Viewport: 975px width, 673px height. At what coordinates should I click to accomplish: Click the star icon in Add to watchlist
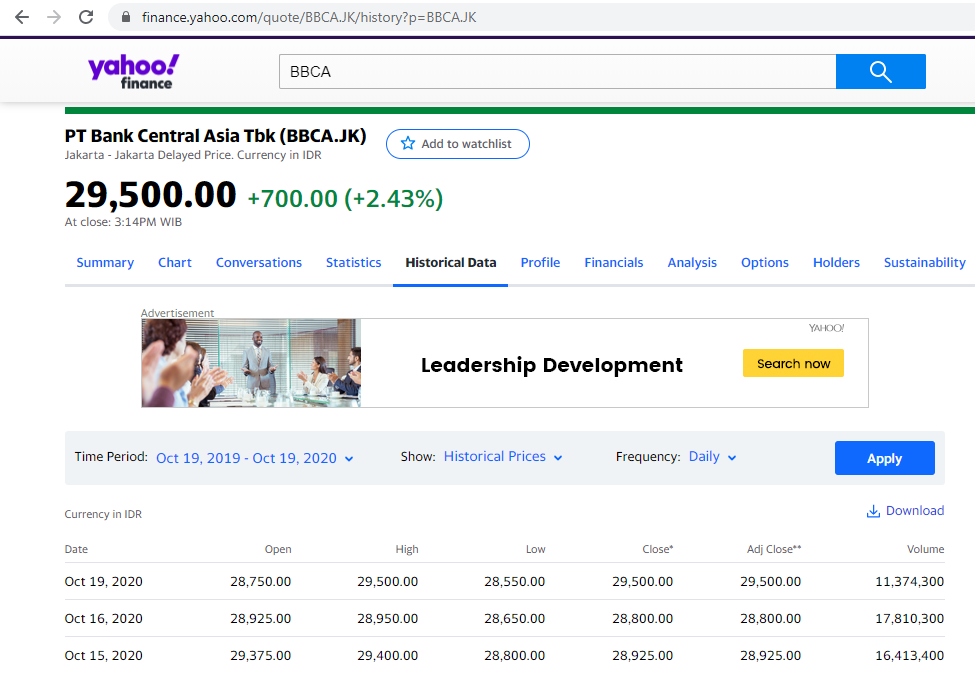point(408,144)
